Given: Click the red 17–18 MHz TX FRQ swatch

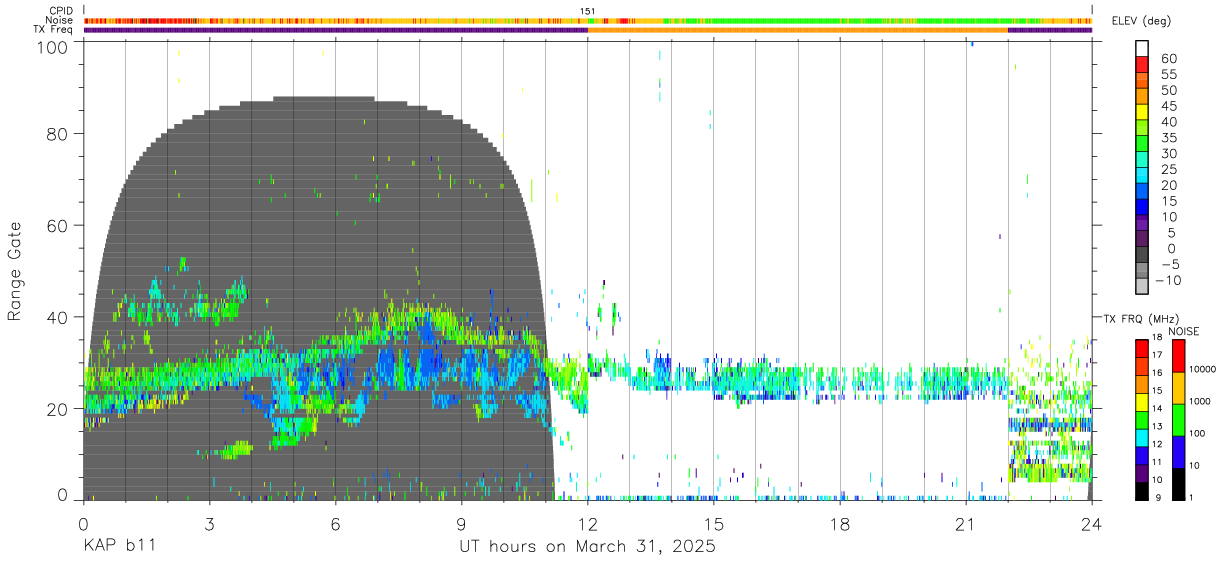Looking at the screenshot, I should (x=1142, y=348).
